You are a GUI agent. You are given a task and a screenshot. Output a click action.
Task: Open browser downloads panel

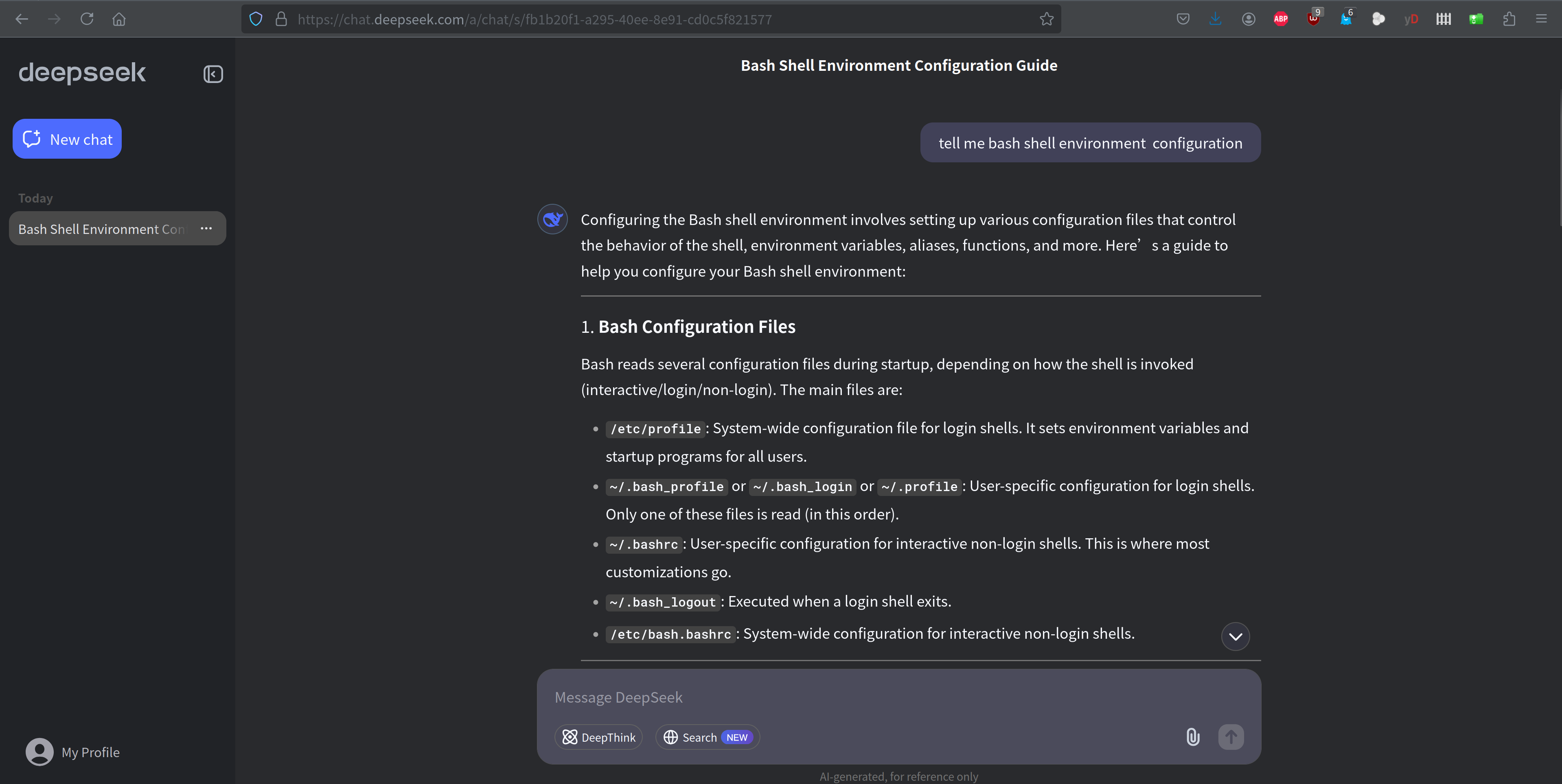(1215, 19)
